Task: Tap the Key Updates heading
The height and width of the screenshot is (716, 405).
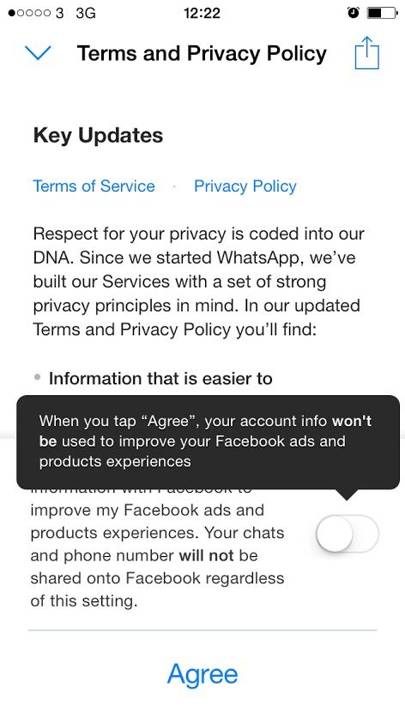Action: 98,136
